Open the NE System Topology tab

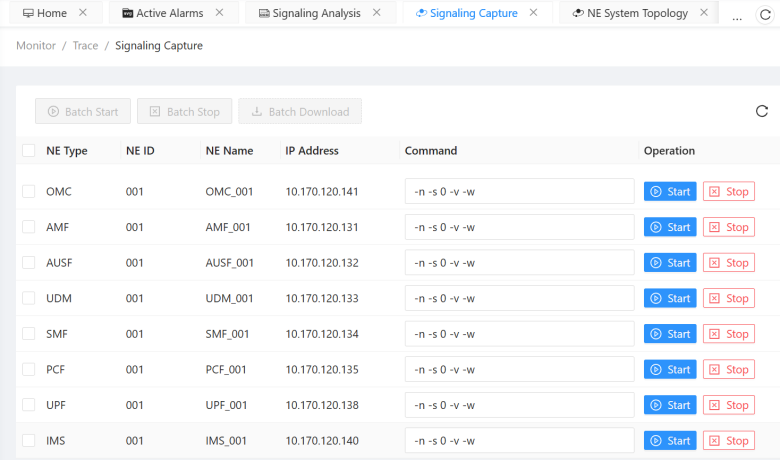pos(636,13)
